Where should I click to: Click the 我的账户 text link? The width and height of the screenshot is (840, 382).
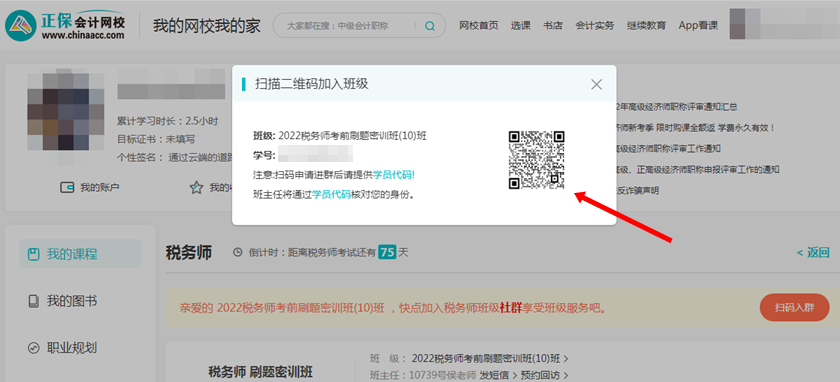[x=100, y=188]
